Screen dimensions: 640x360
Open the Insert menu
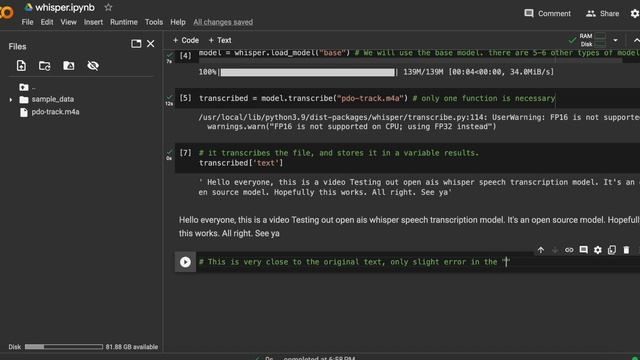point(93,22)
